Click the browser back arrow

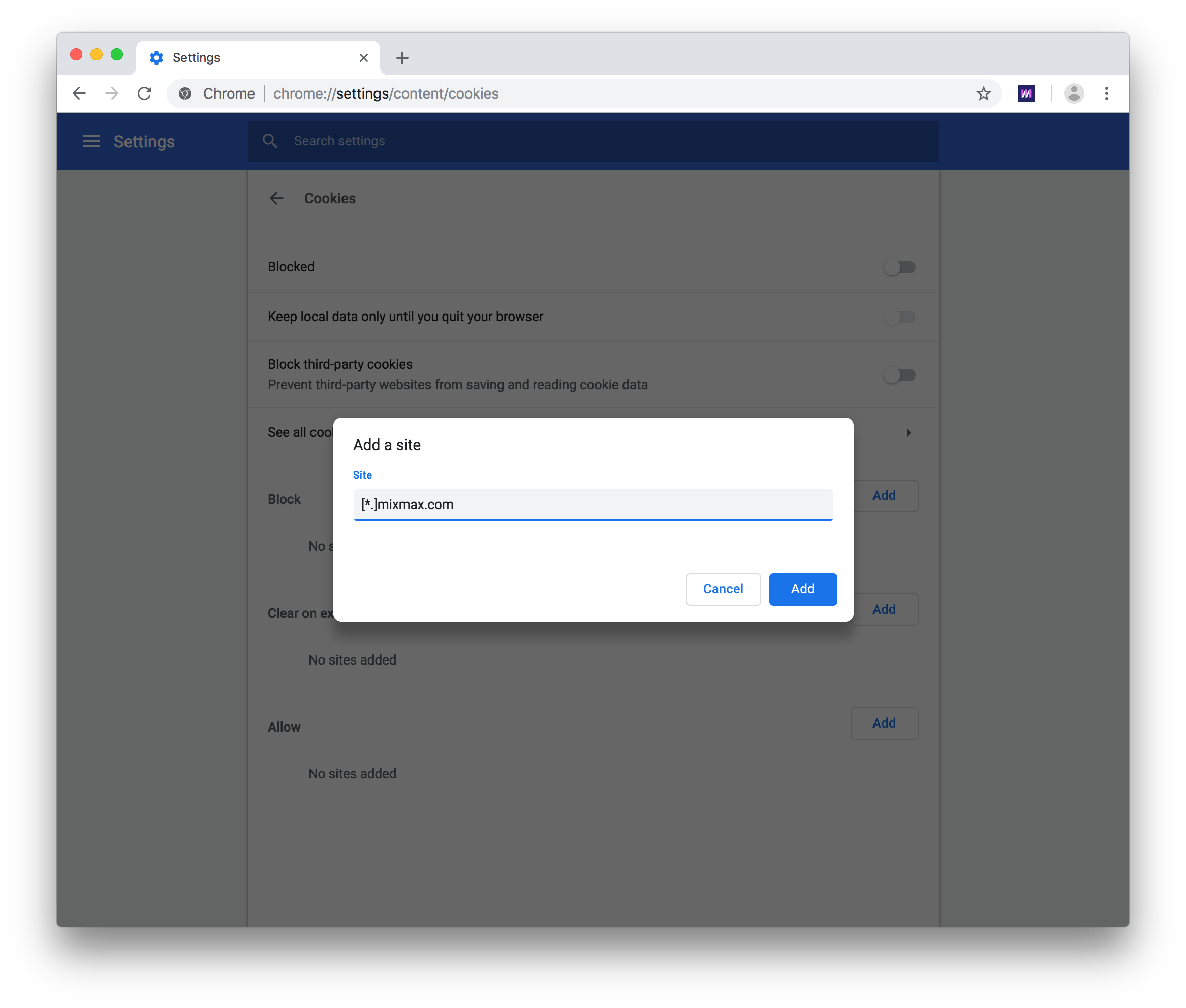pyautogui.click(x=79, y=93)
